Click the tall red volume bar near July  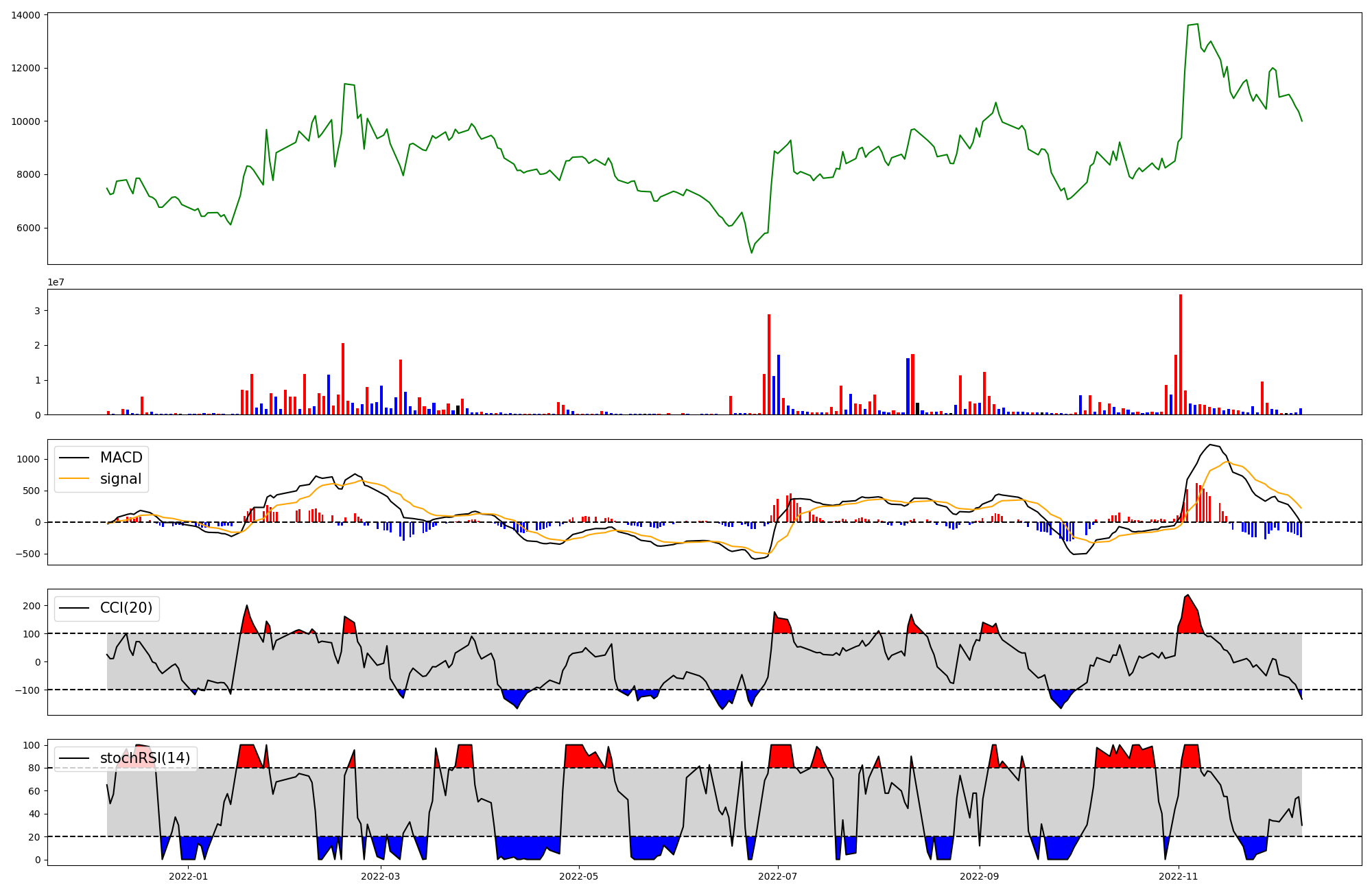769,364
